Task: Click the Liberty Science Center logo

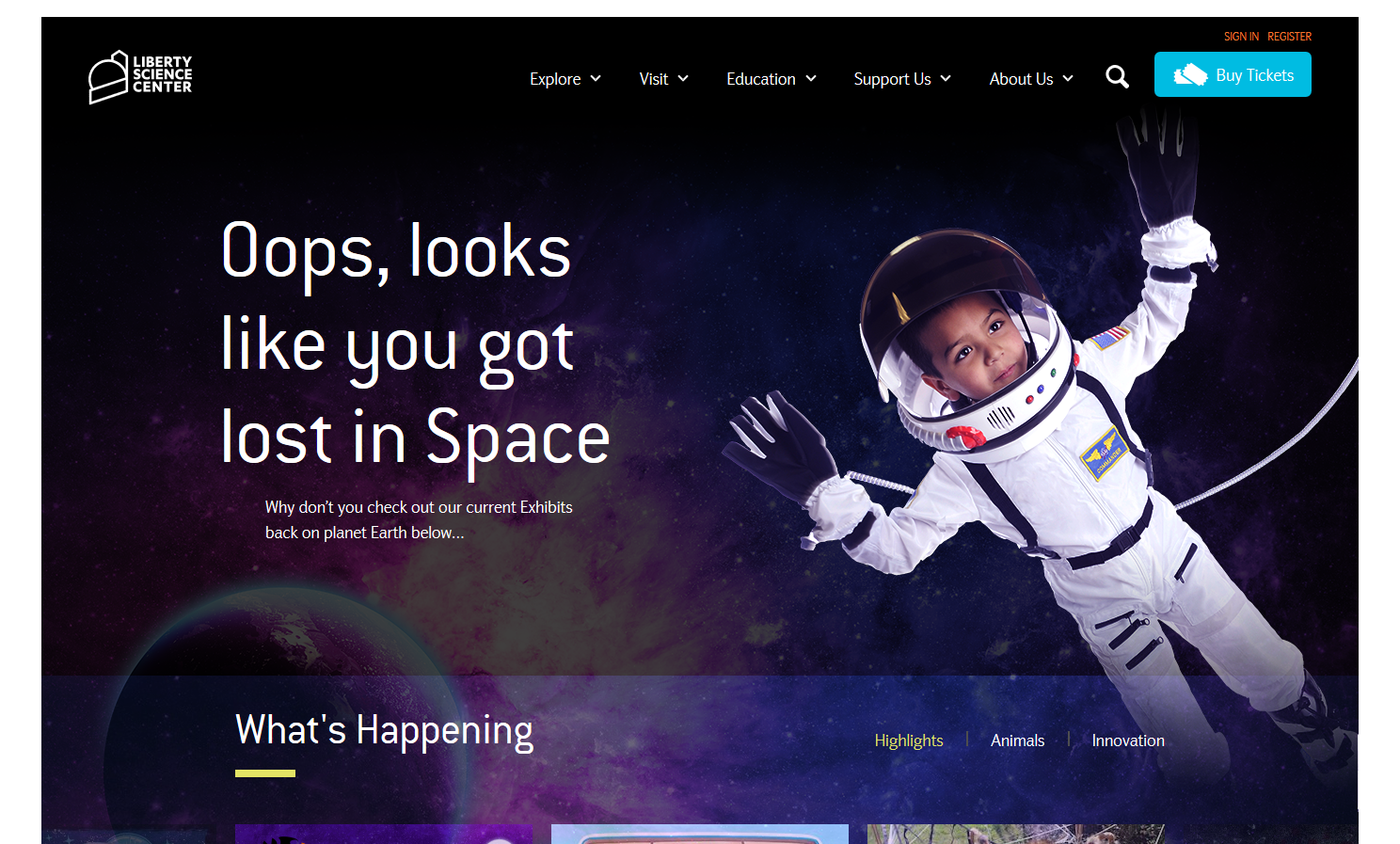Action: (x=140, y=76)
